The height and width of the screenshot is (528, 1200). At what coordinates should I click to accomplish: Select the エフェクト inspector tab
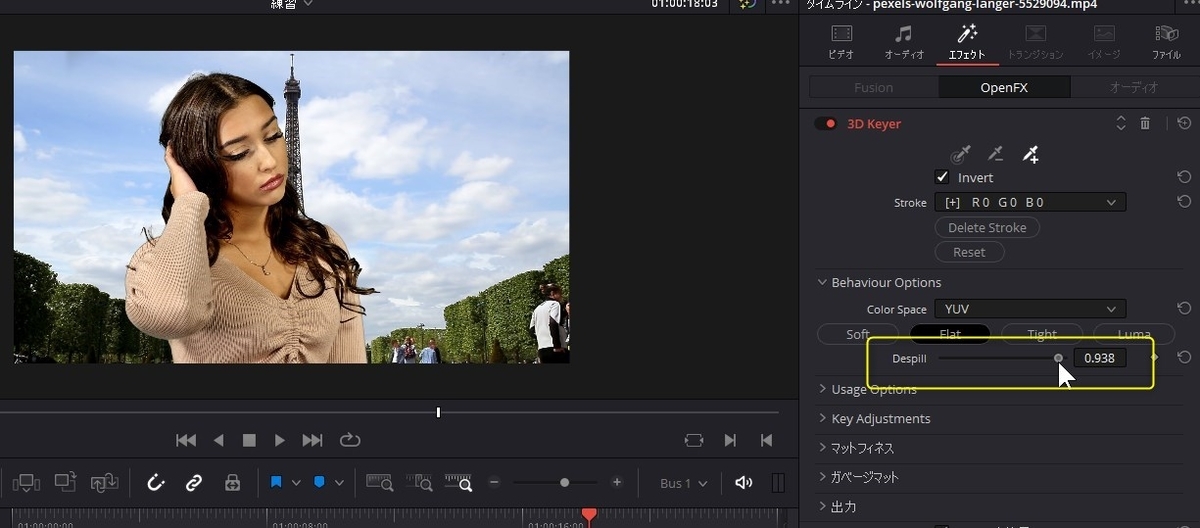(x=967, y=42)
